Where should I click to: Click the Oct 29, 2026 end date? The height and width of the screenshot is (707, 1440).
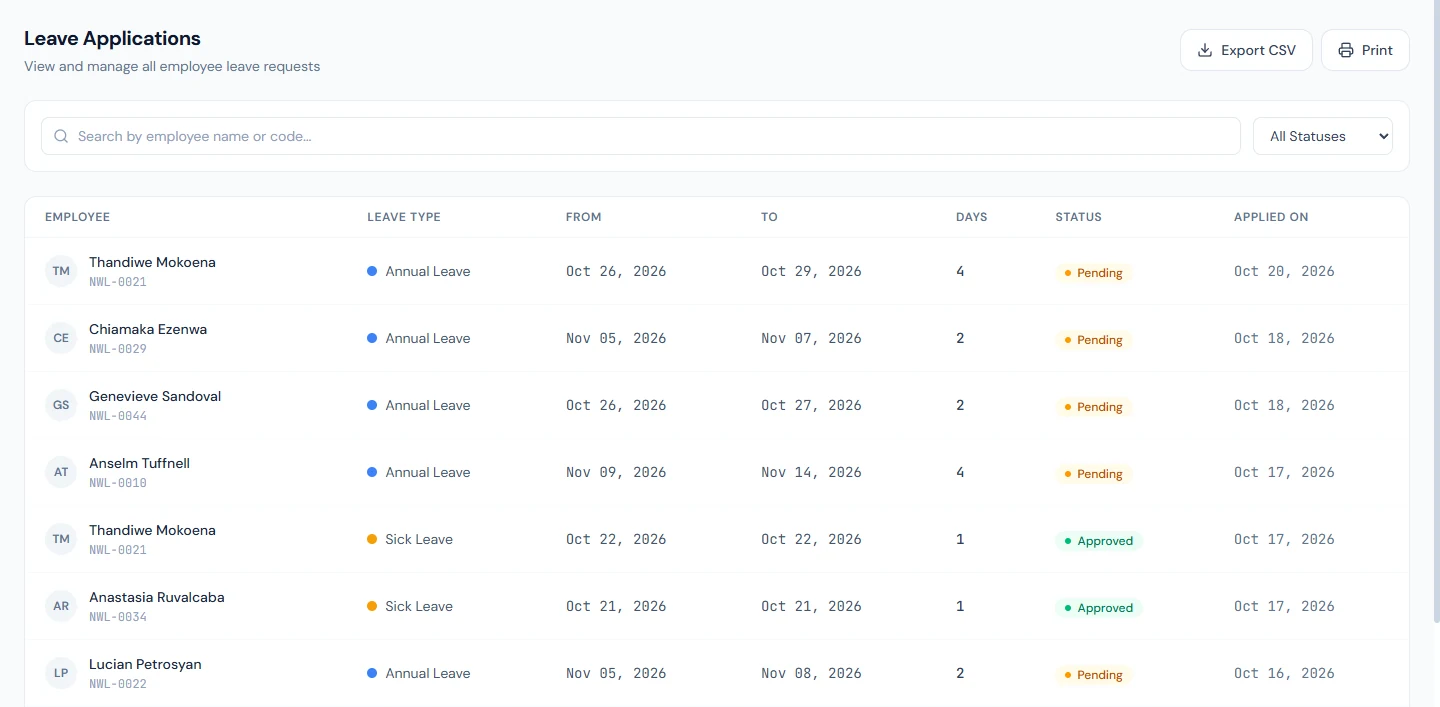pyautogui.click(x=811, y=271)
